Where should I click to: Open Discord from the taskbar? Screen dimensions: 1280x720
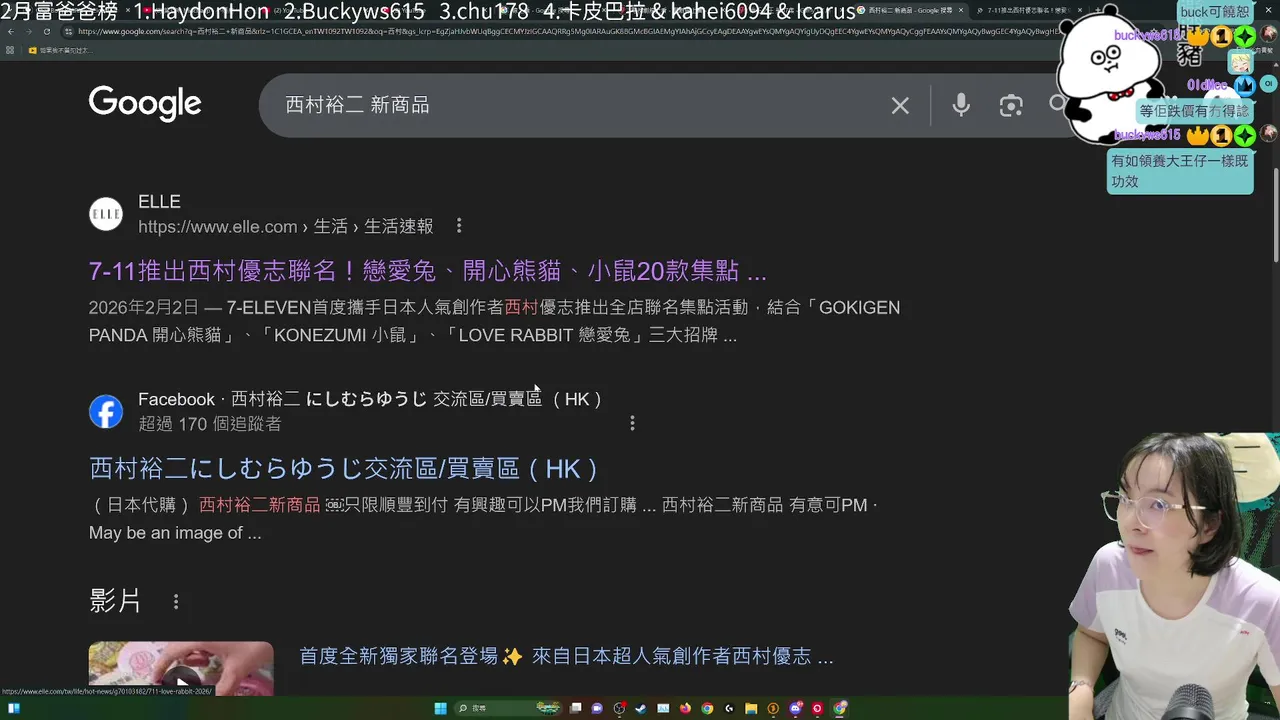(795, 708)
